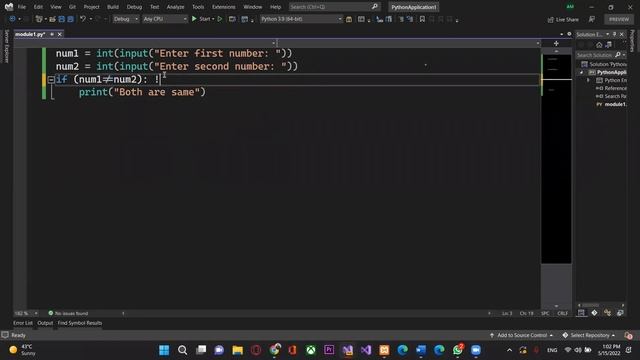Open Add to Source Control dropdown
640x360 pixels.
click(x=522, y=336)
